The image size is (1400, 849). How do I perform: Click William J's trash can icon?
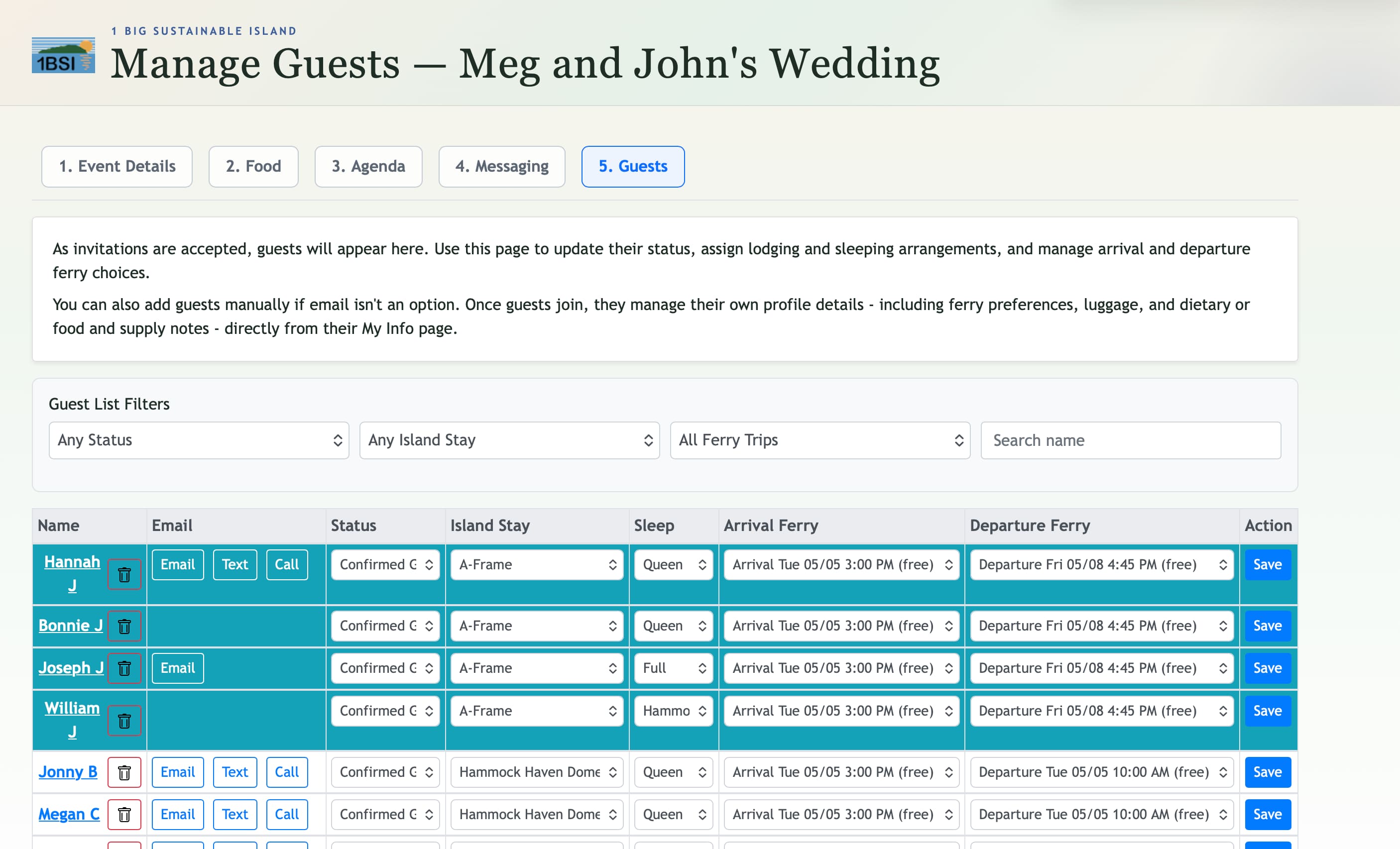pos(124,720)
